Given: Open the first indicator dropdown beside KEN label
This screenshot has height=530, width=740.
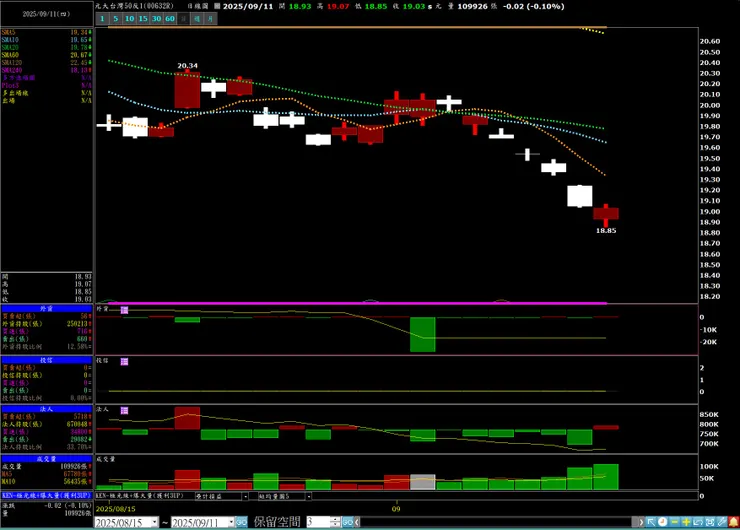Looking at the screenshot, I should coord(245,496).
